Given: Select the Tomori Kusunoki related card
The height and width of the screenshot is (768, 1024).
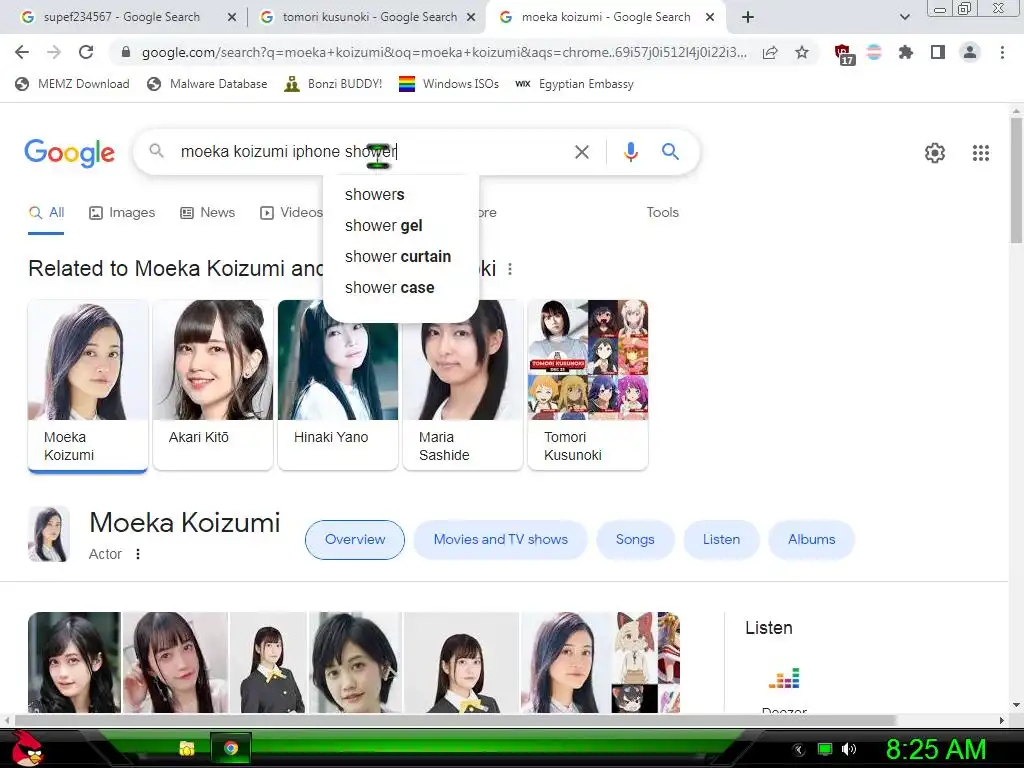Looking at the screenshot, I should point(588,385).
